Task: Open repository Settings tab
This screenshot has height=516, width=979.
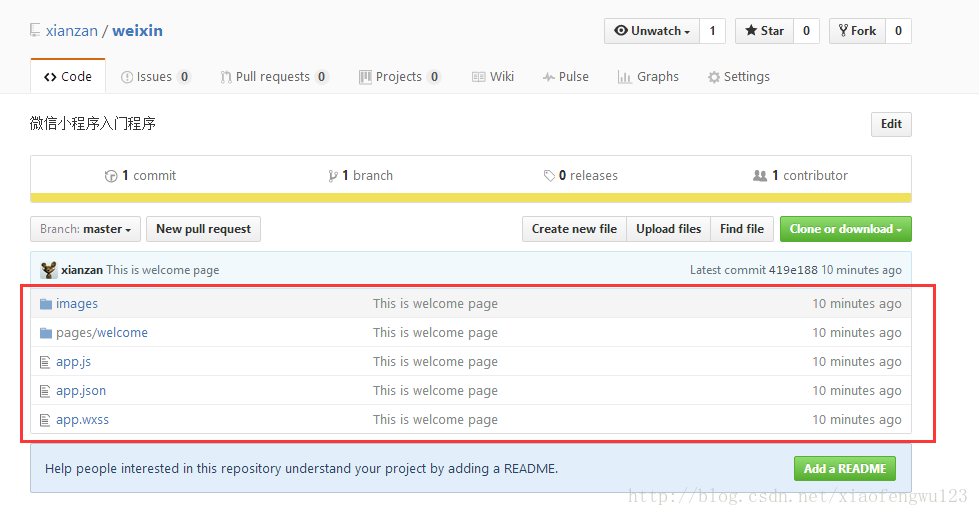Action: coord(739,76)
